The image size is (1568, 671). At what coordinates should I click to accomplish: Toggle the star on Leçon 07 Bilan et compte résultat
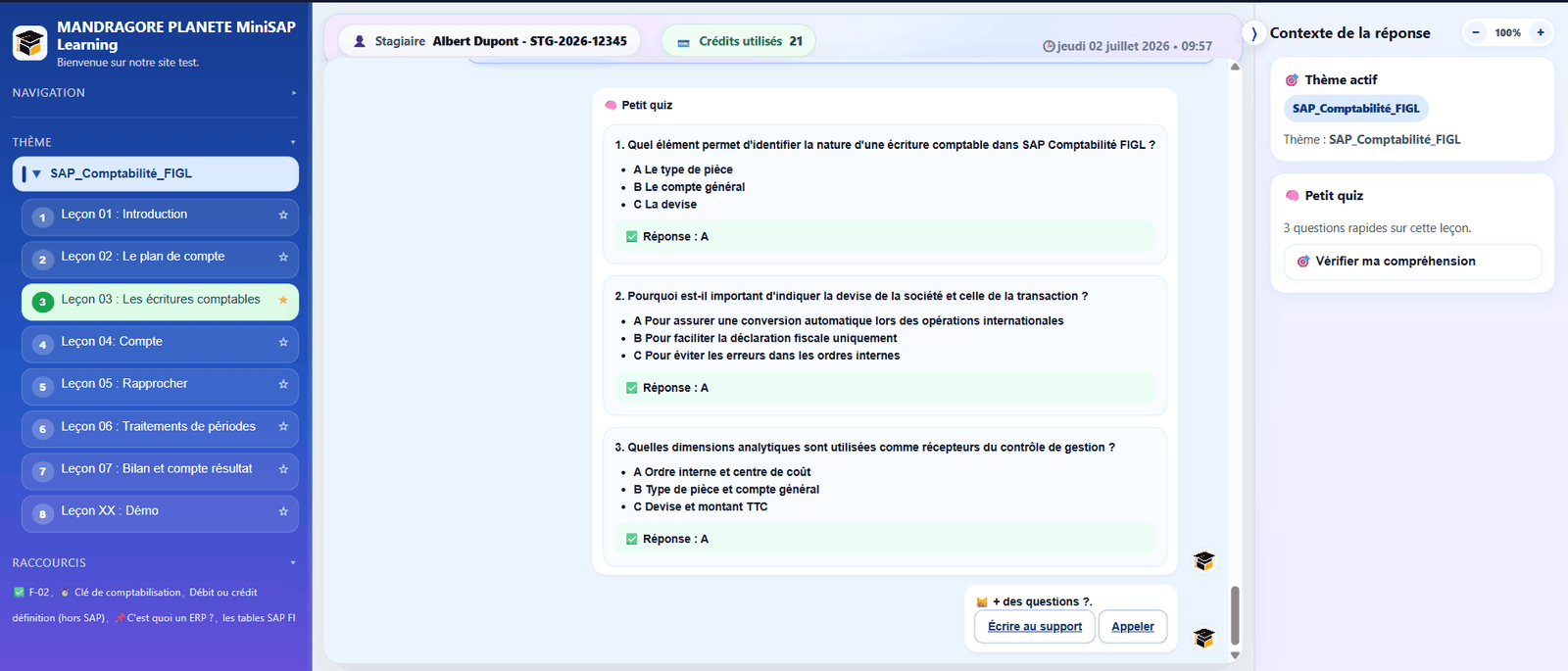coord(283,469)
